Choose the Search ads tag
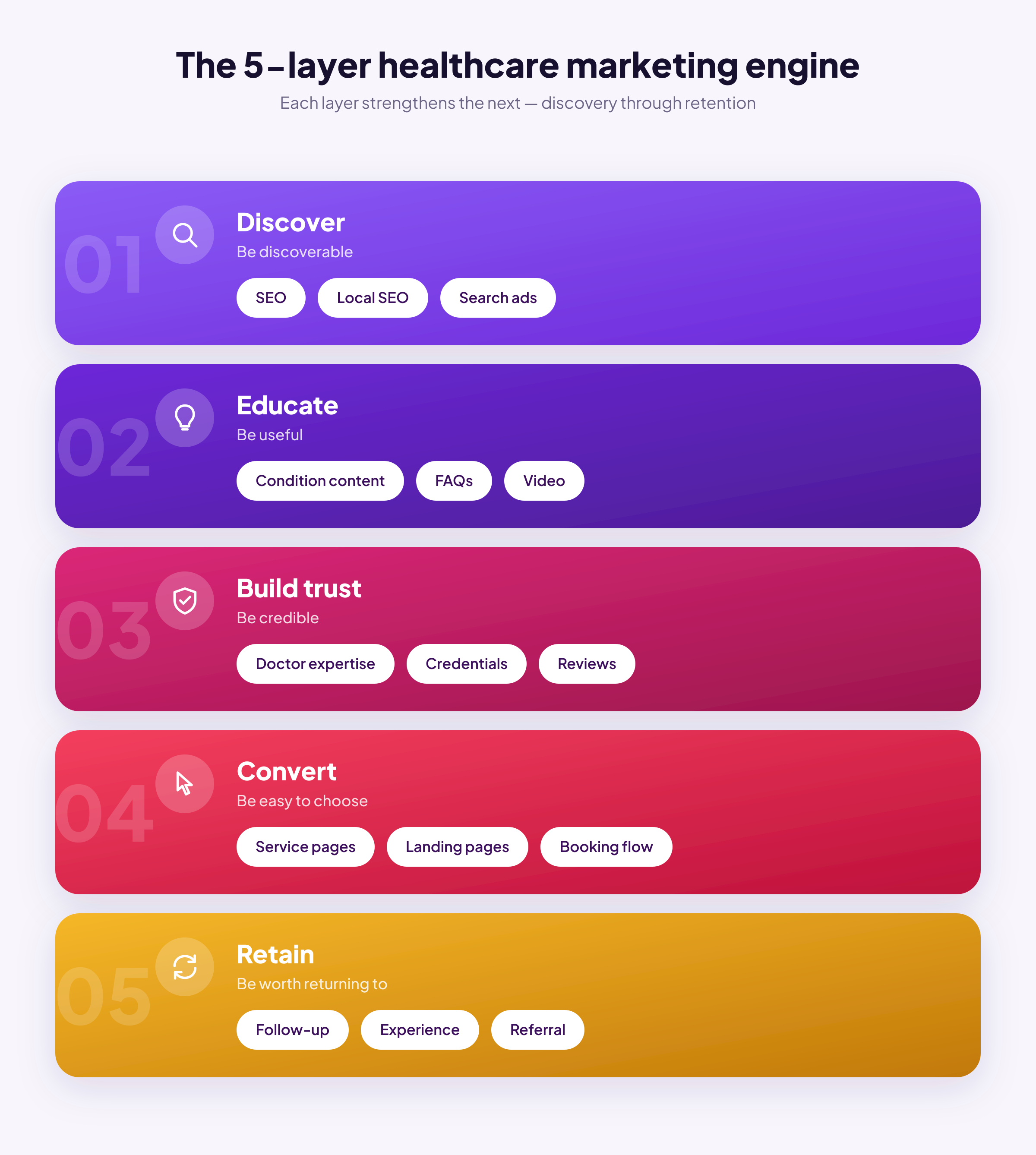 click(x=498, y=298)
